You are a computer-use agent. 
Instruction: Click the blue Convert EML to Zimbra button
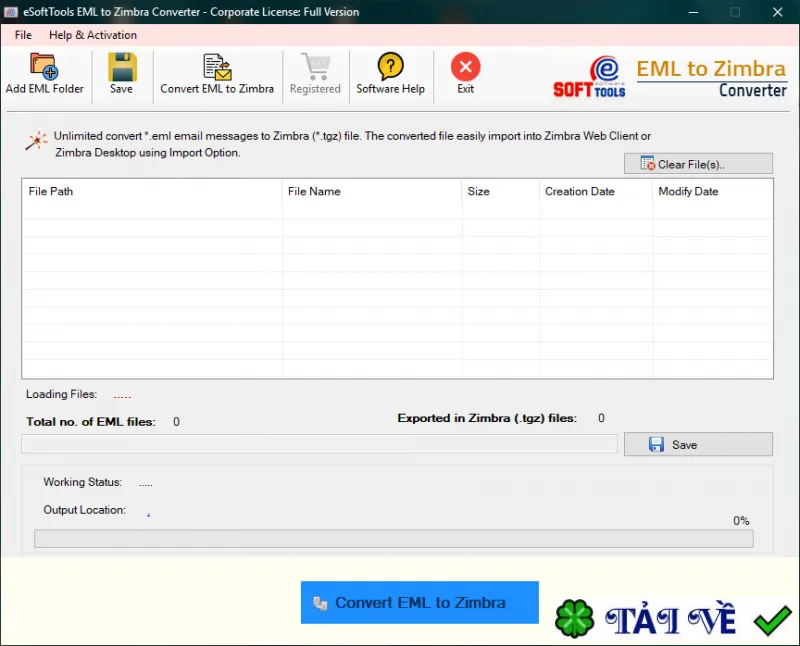[x=419, y=602]
